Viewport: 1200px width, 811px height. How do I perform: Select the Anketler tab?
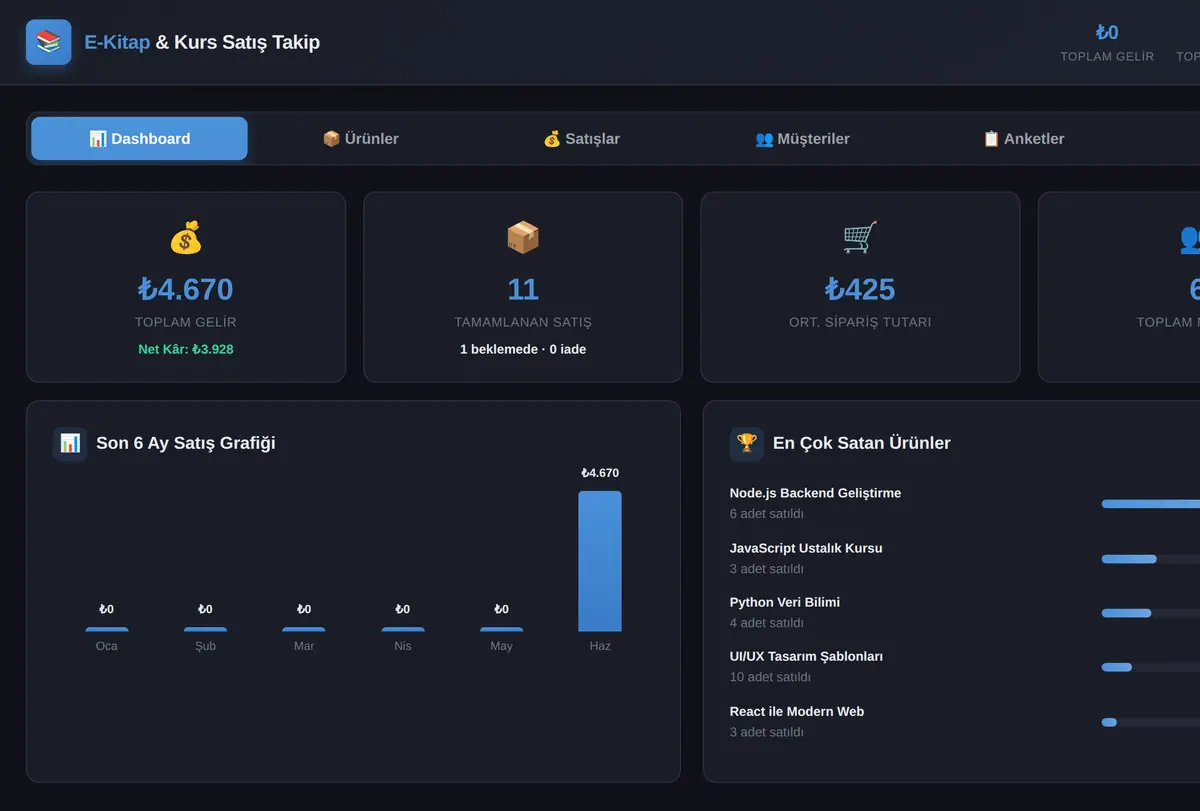point(1023,139)
